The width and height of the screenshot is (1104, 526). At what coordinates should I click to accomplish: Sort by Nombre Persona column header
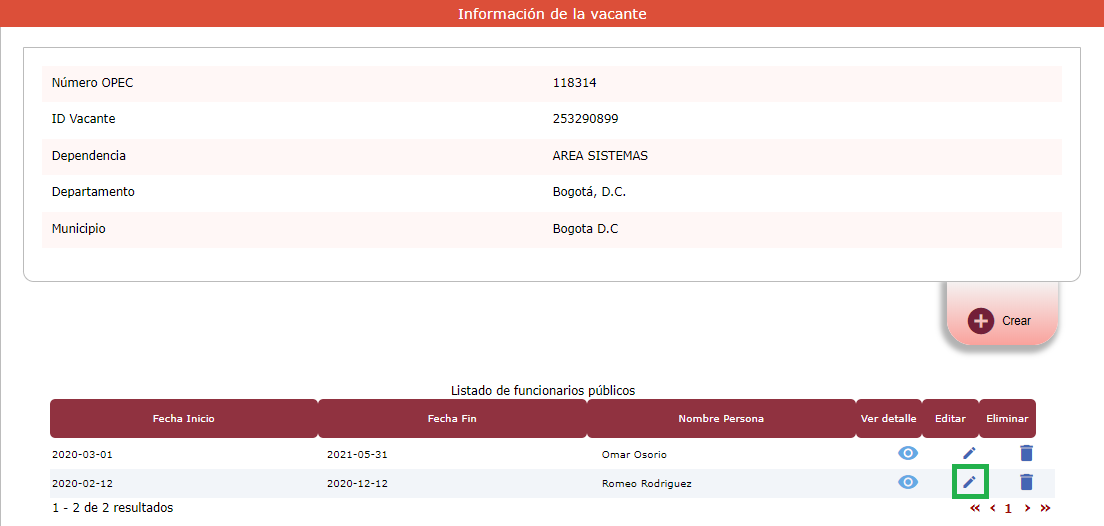(720, 418)
